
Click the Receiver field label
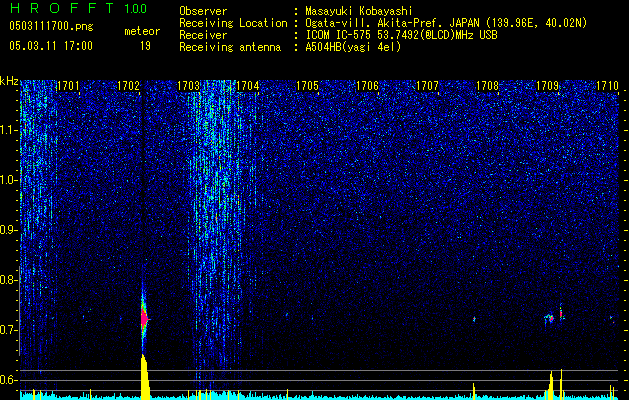point(203,35)
